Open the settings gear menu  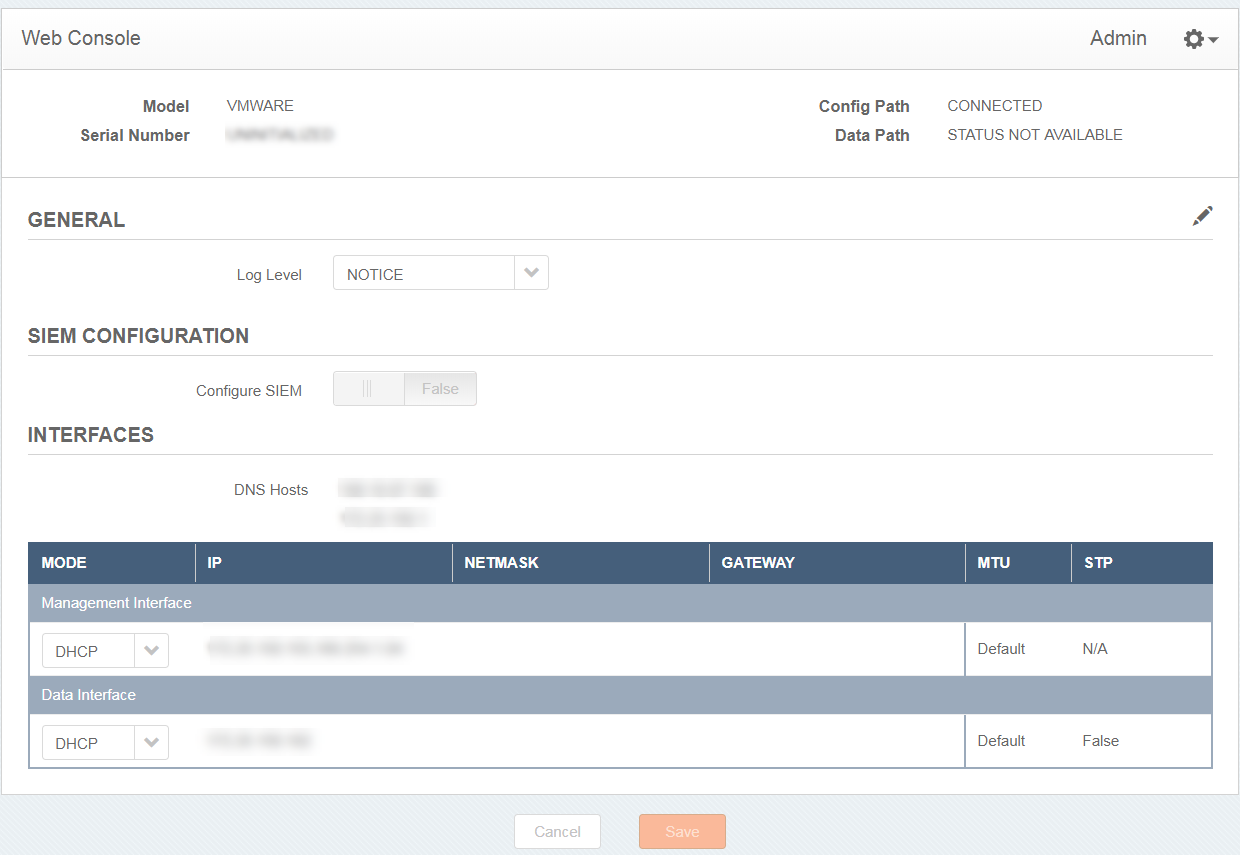tap(1199, 39)
